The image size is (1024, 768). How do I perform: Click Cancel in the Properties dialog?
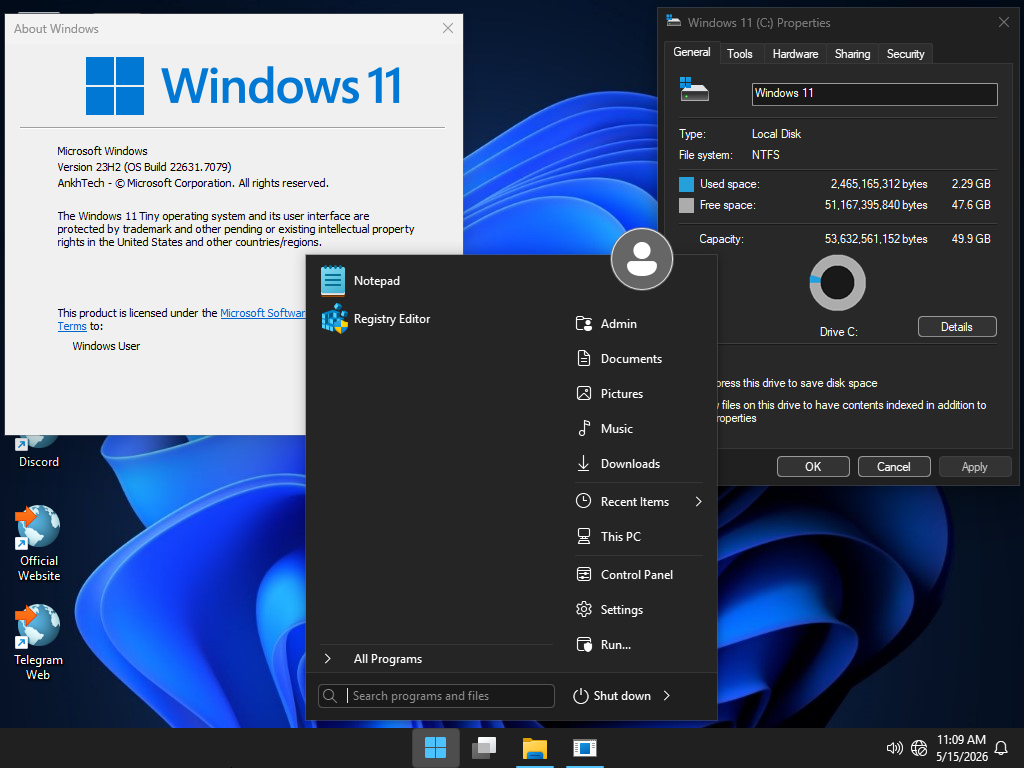893,467
